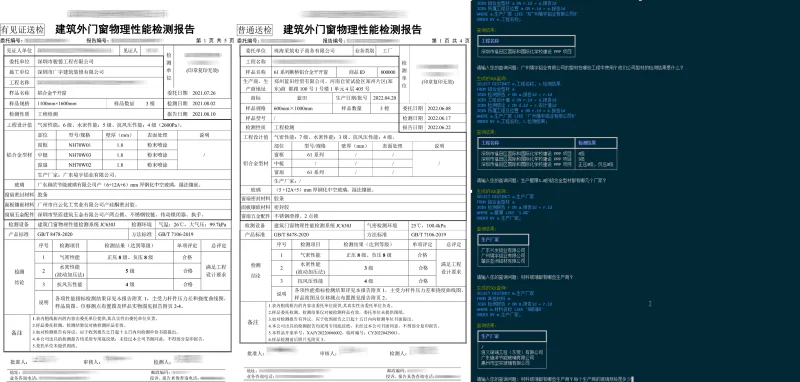Select profile model NH70W03
Viewport: 800px width, 382px height.
(80, 155)
